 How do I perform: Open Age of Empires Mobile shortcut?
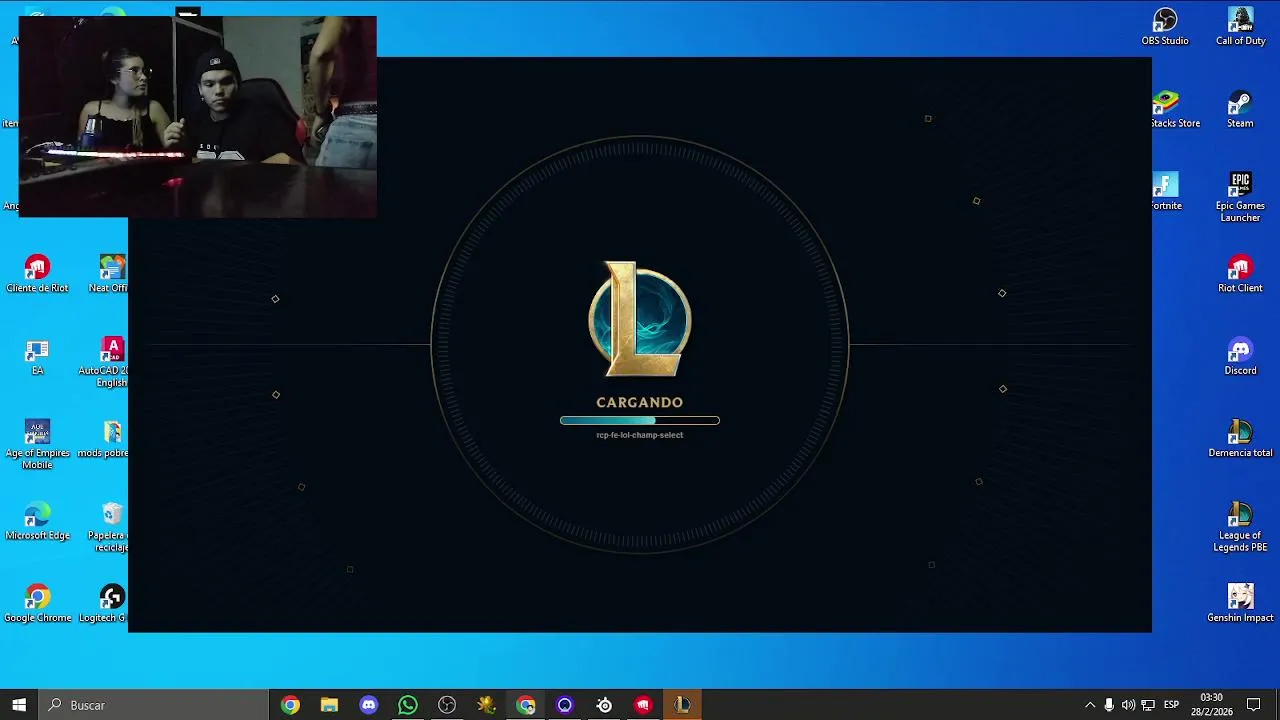(37, 444)
